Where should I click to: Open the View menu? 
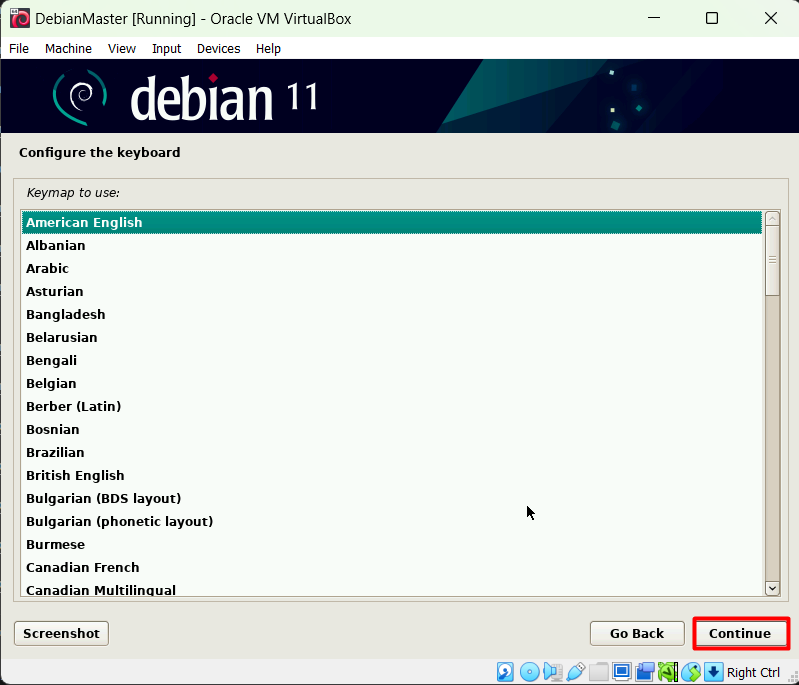click(x=122, y=48)
